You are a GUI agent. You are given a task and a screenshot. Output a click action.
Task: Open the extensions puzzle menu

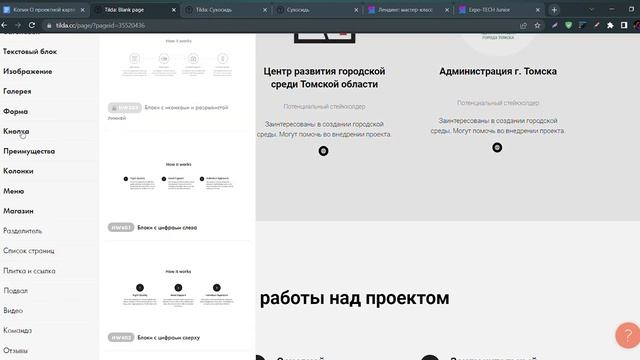(610, 25)
